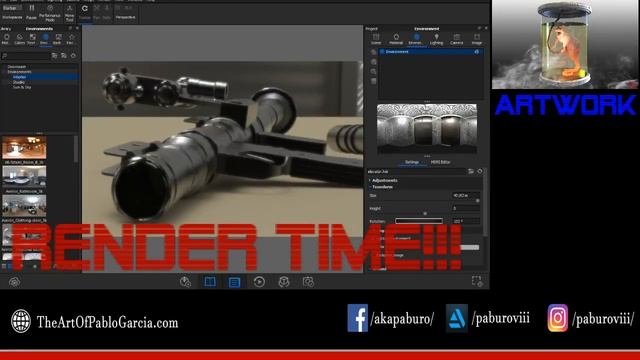Open the Materials tab in Library
This screenshot has height=360, width=640.
[6, 40]
